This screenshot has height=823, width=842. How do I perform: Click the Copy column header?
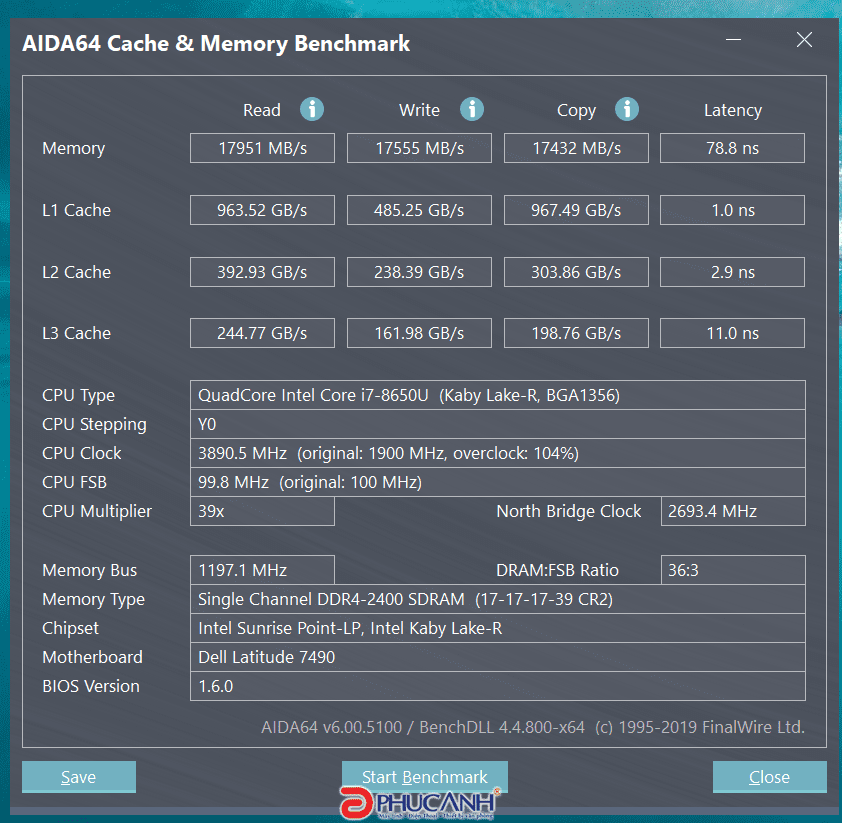[x=576, y=111]
